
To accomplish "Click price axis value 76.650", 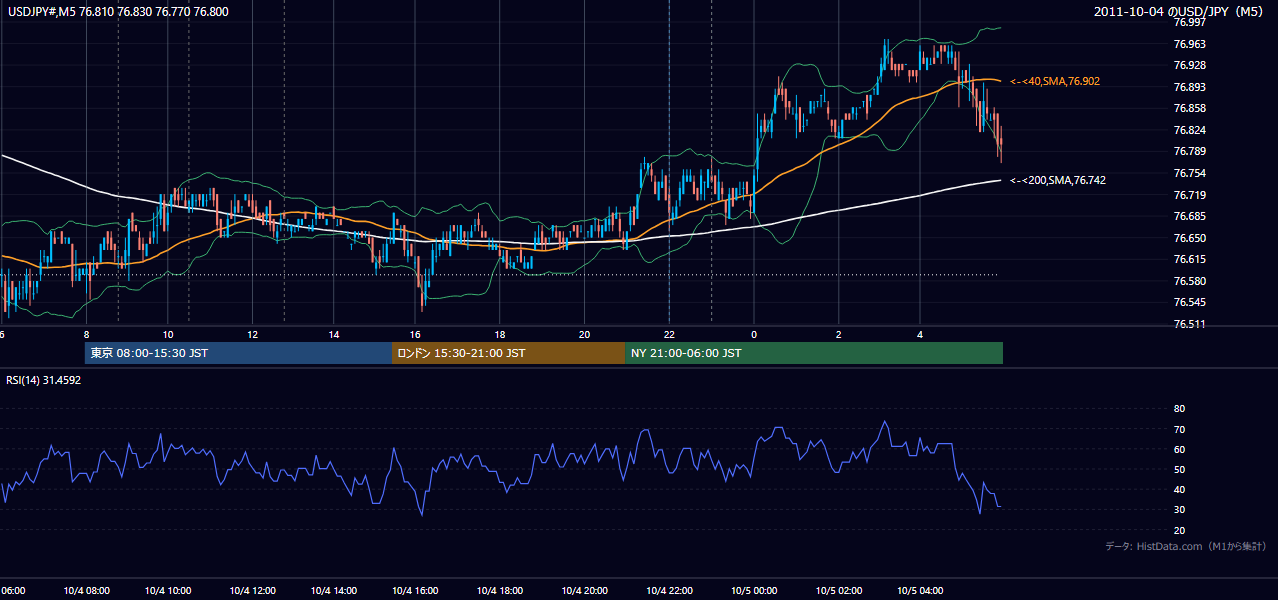I will point(1189,238).
